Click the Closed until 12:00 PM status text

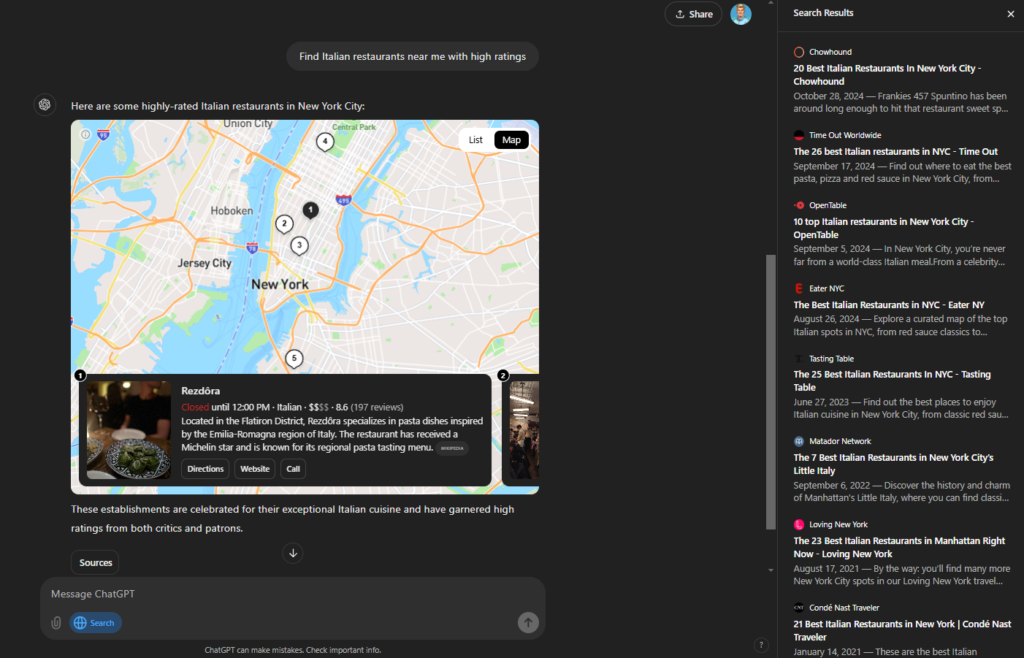(x=225, y=407)
